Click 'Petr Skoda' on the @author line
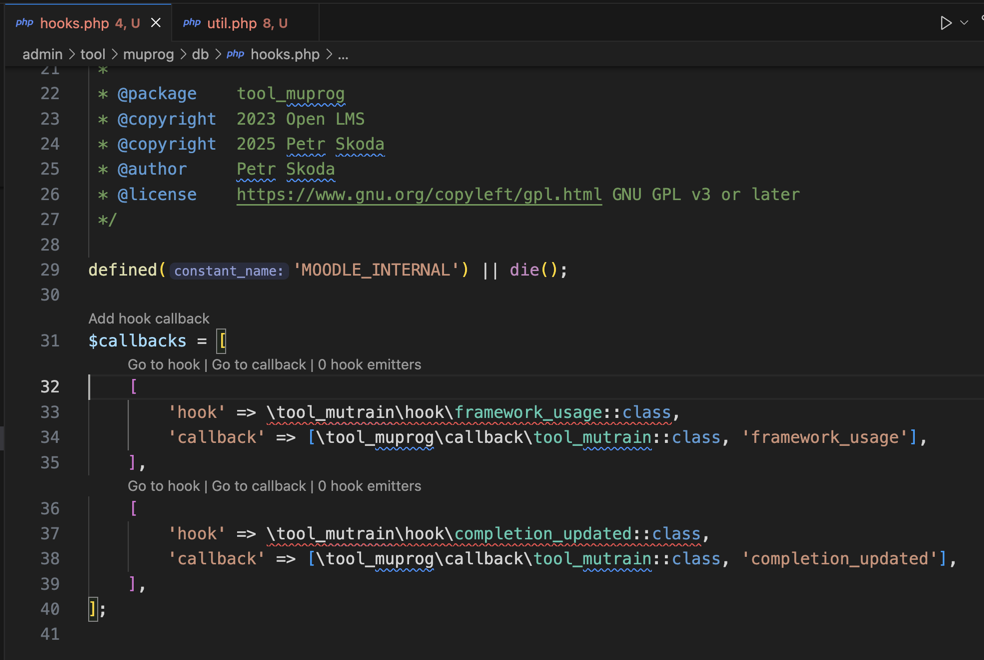Image resolution: width=984 pixels, height=660 pixels. 286,169
